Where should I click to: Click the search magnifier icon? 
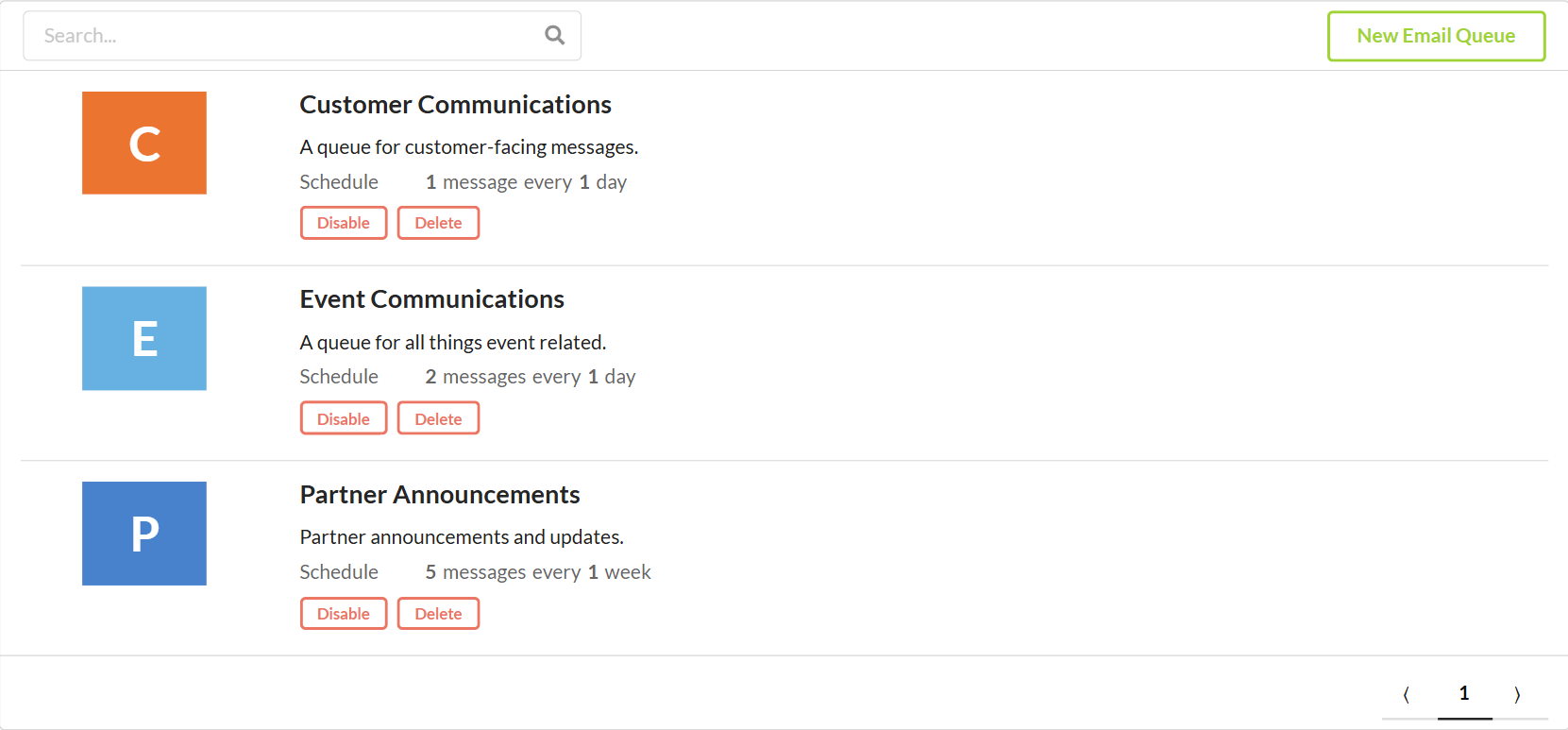[555, 36]
